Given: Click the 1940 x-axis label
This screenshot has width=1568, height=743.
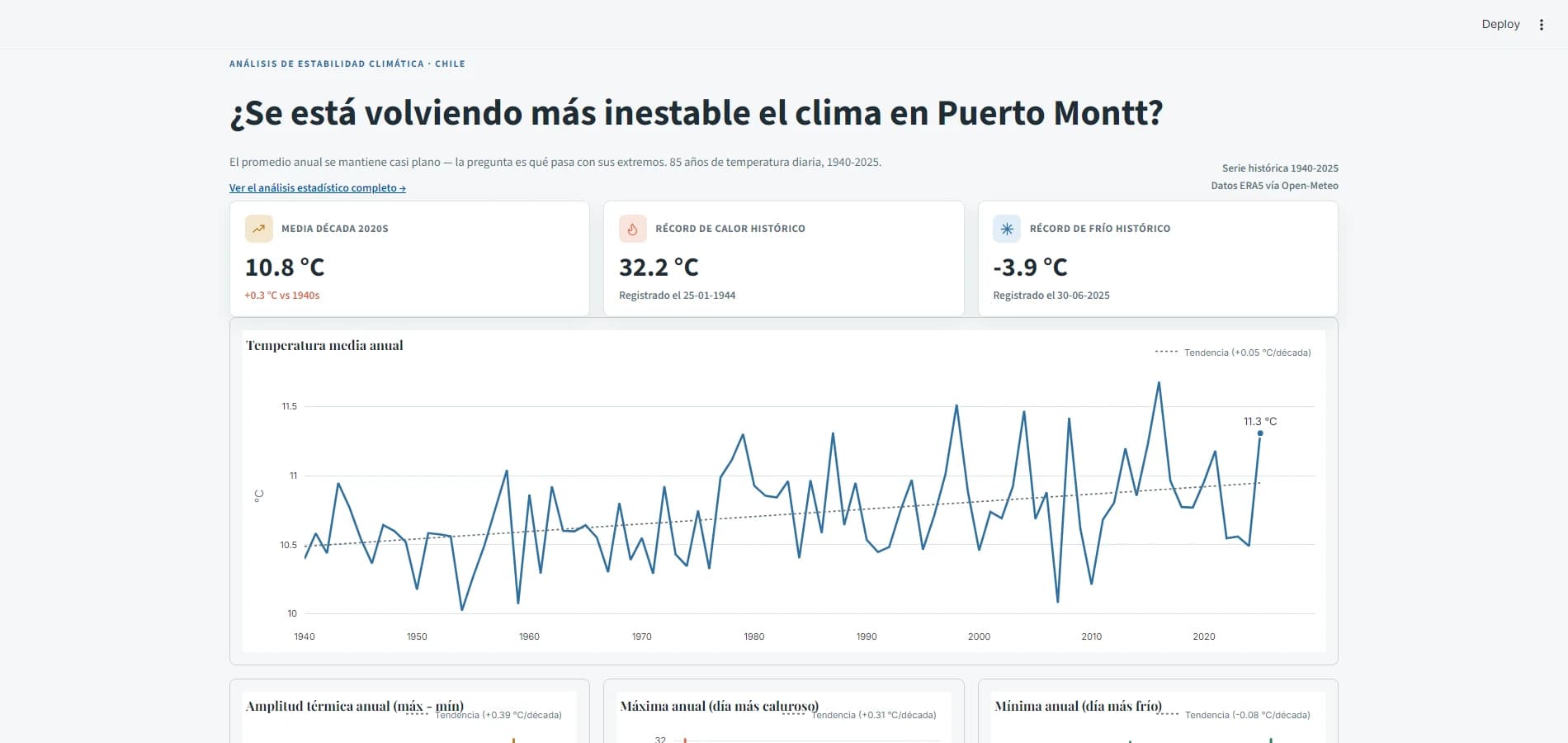Looking at the screenshot, I should pyautogui.click(x=305, y=637).
